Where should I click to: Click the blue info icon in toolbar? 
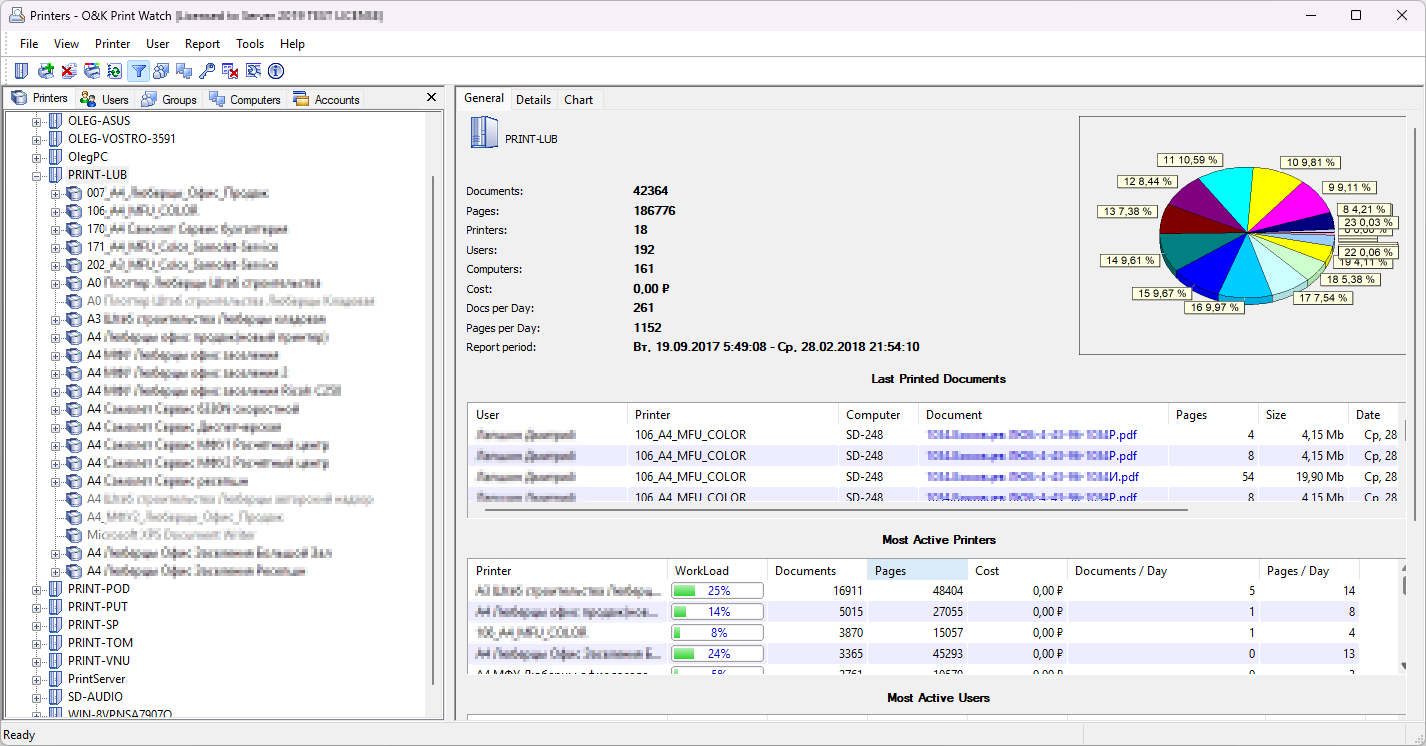click(276, 71)
